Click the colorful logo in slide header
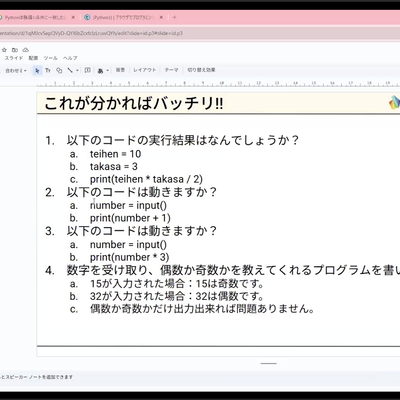 tap(394, 103)
